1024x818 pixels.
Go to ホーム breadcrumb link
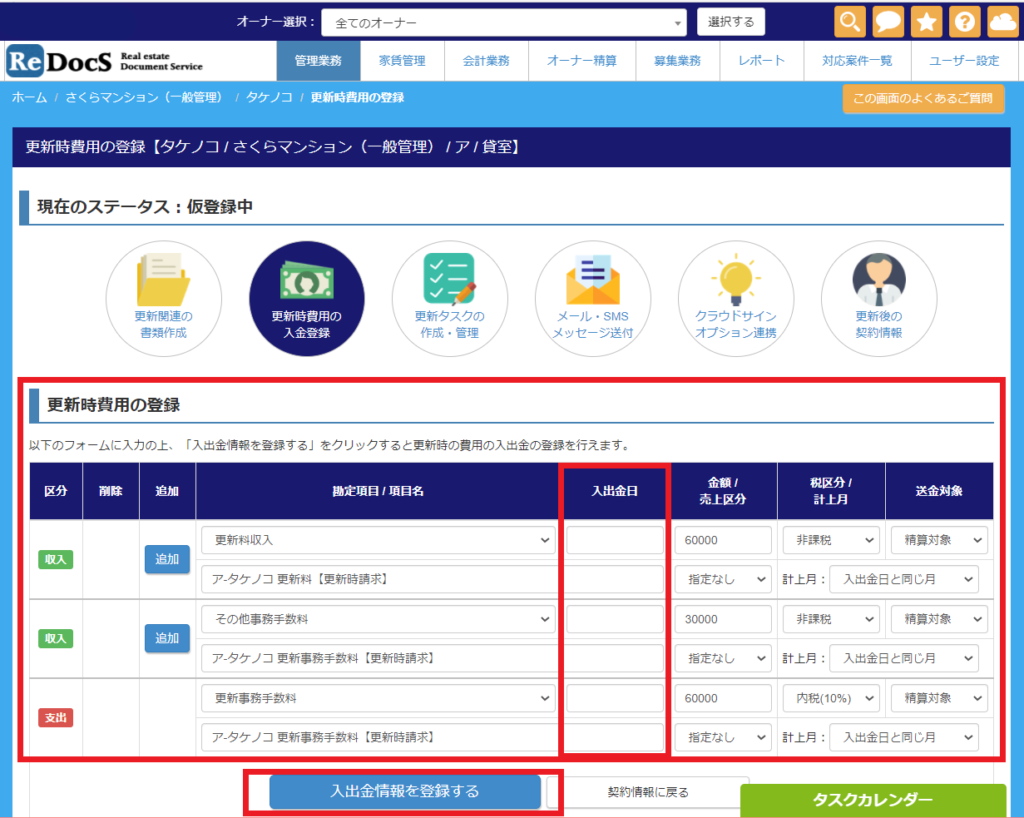(29, 98)
